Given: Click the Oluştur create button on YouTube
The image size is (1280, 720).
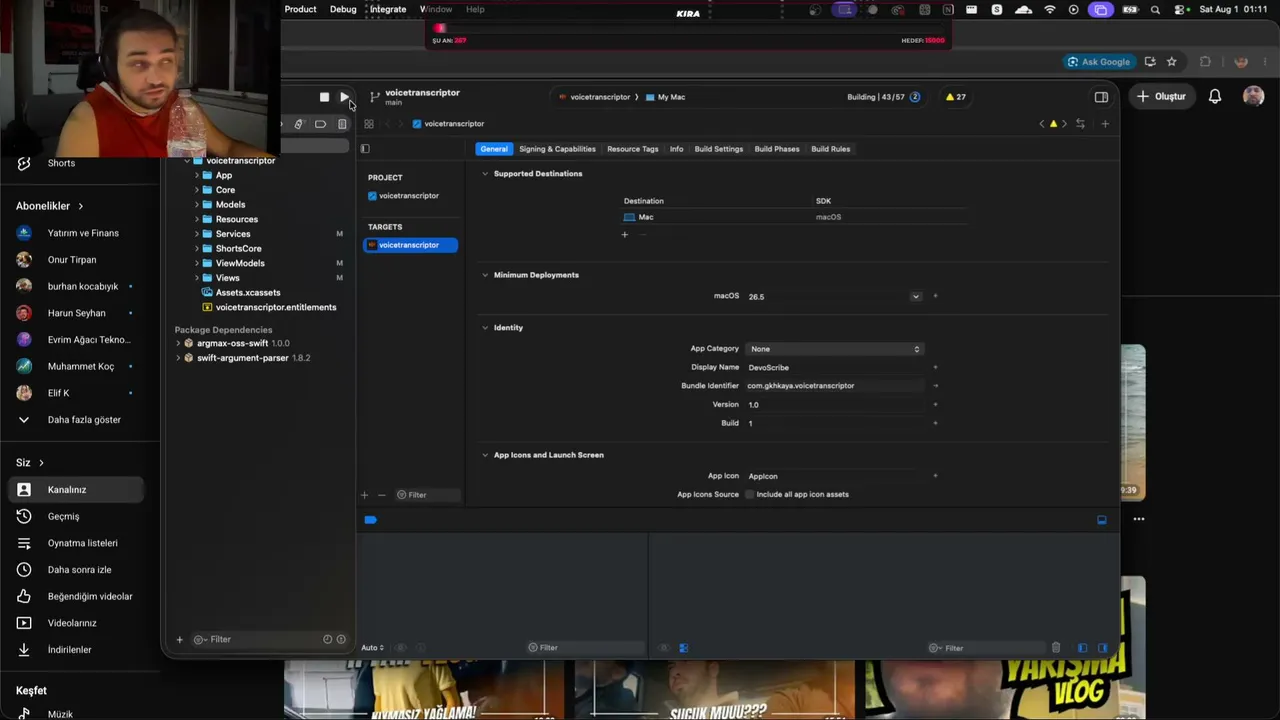Looking at the screenshot, I should (x=1161, y=97).
